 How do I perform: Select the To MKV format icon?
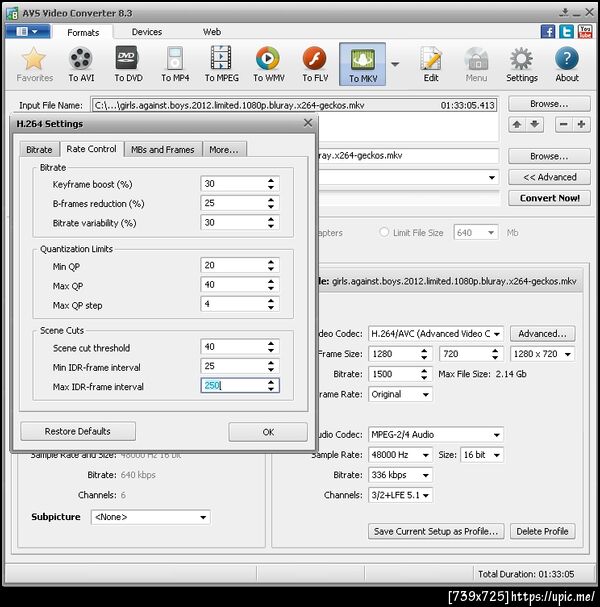[362, 64]
